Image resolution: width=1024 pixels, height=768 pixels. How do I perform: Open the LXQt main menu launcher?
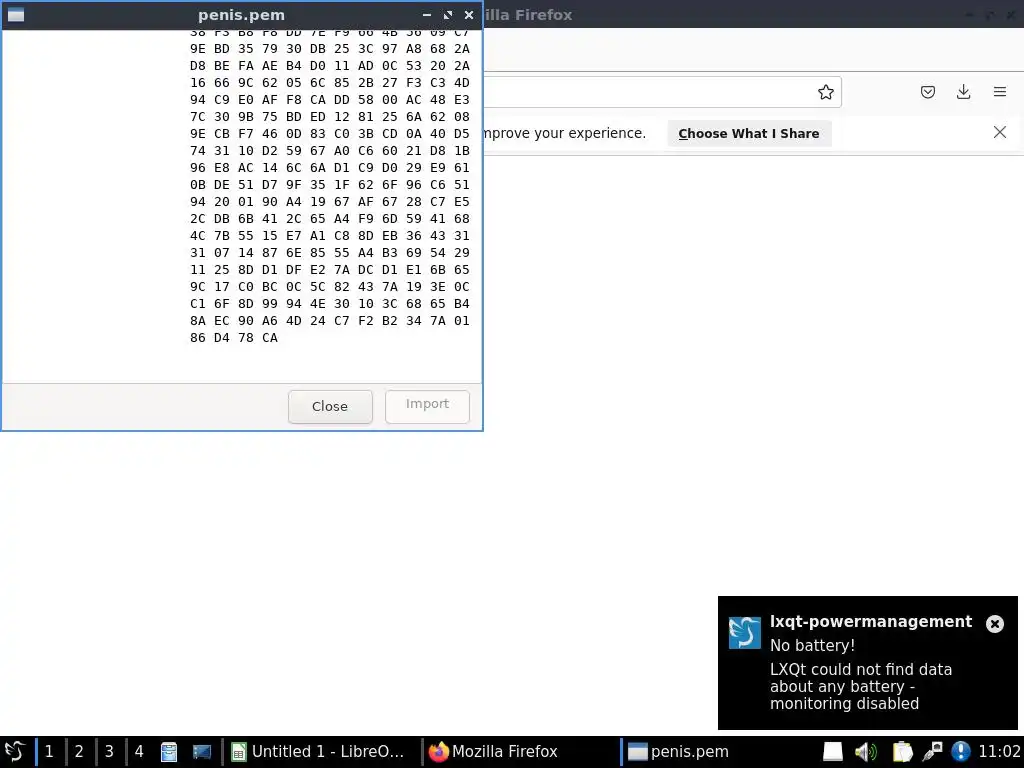pos(15,752)
